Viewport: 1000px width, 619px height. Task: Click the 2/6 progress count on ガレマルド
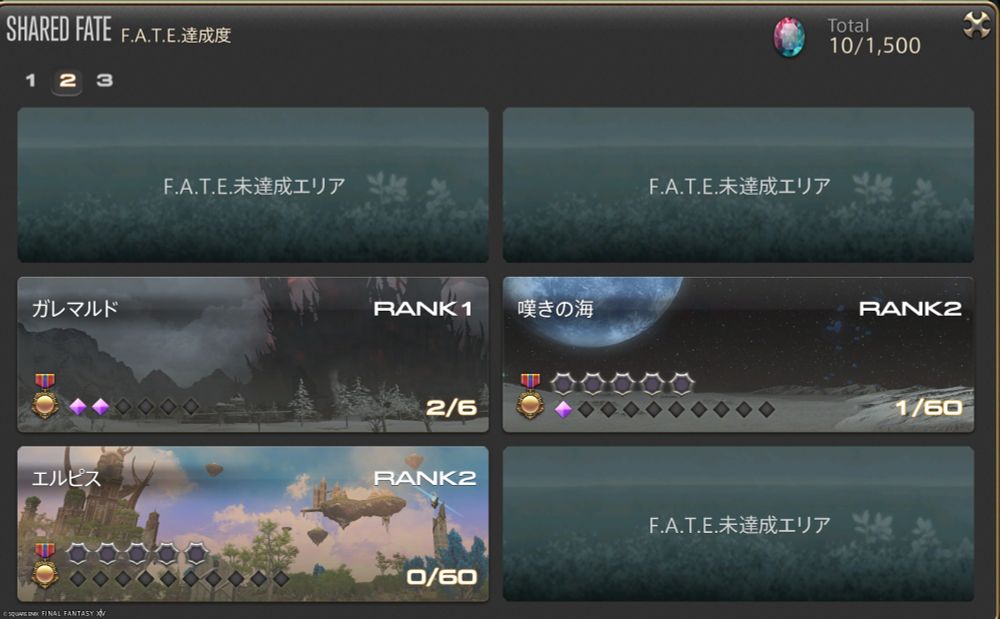coord(451,407)
